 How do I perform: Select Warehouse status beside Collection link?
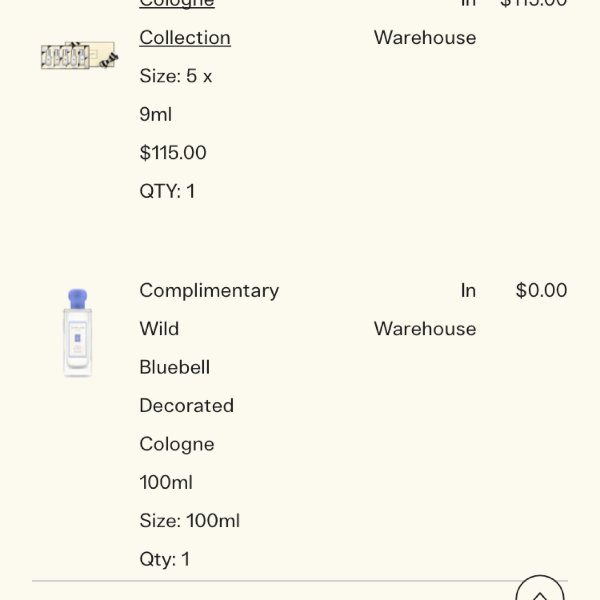[425, 38]
